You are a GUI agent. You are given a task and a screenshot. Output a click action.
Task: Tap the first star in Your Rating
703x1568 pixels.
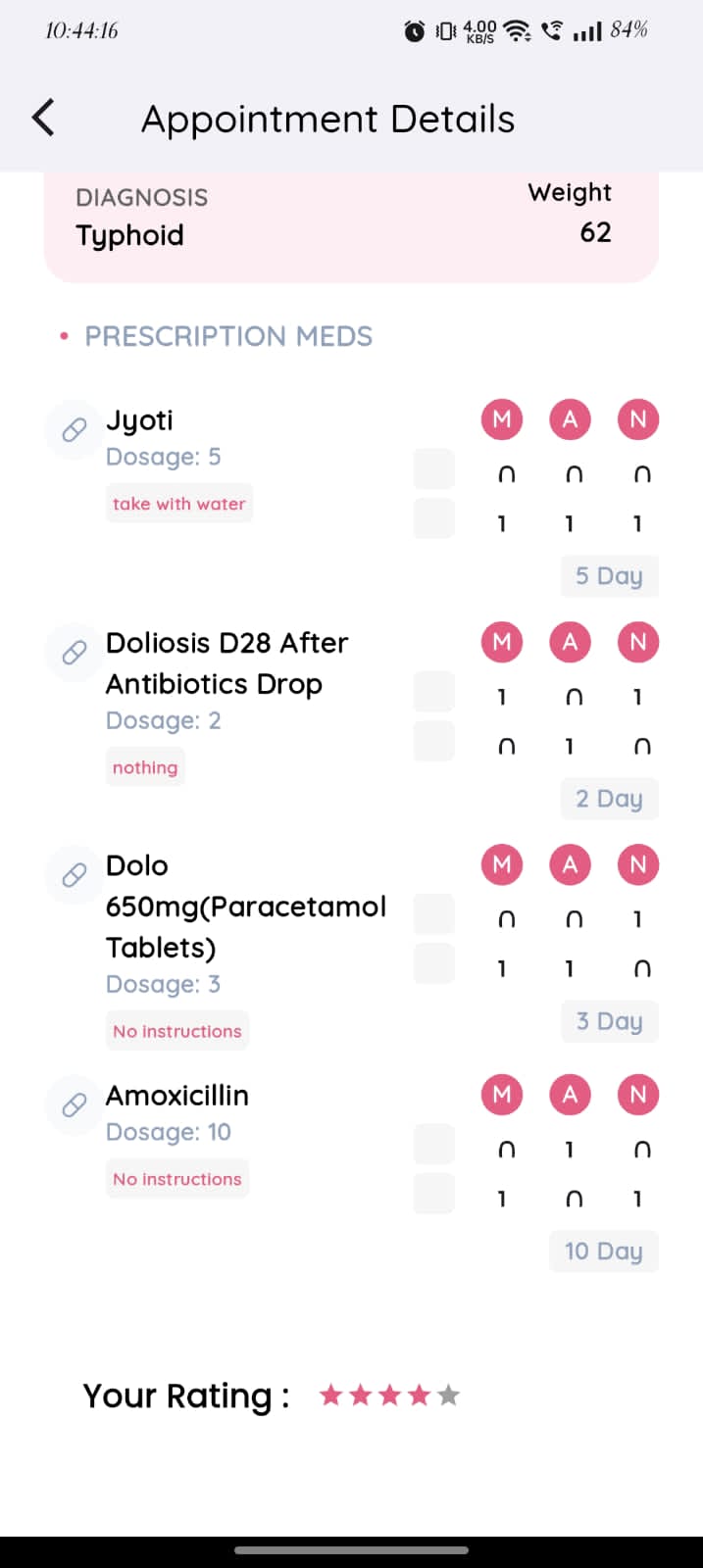click(x=331, y=1395)
